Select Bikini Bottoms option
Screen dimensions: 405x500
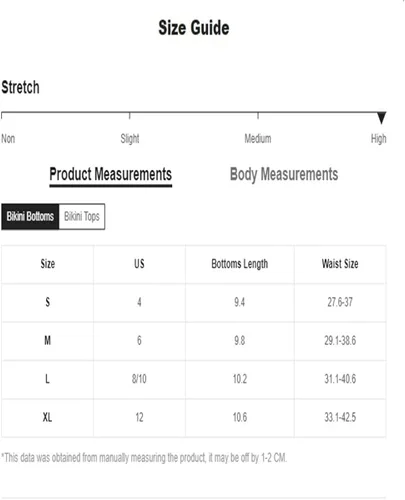[x=30, y=217]
